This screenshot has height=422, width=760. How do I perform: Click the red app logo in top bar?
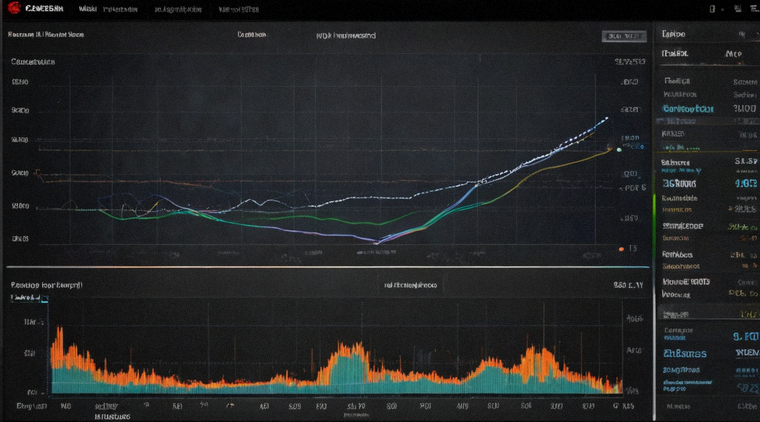click(14, 8)
